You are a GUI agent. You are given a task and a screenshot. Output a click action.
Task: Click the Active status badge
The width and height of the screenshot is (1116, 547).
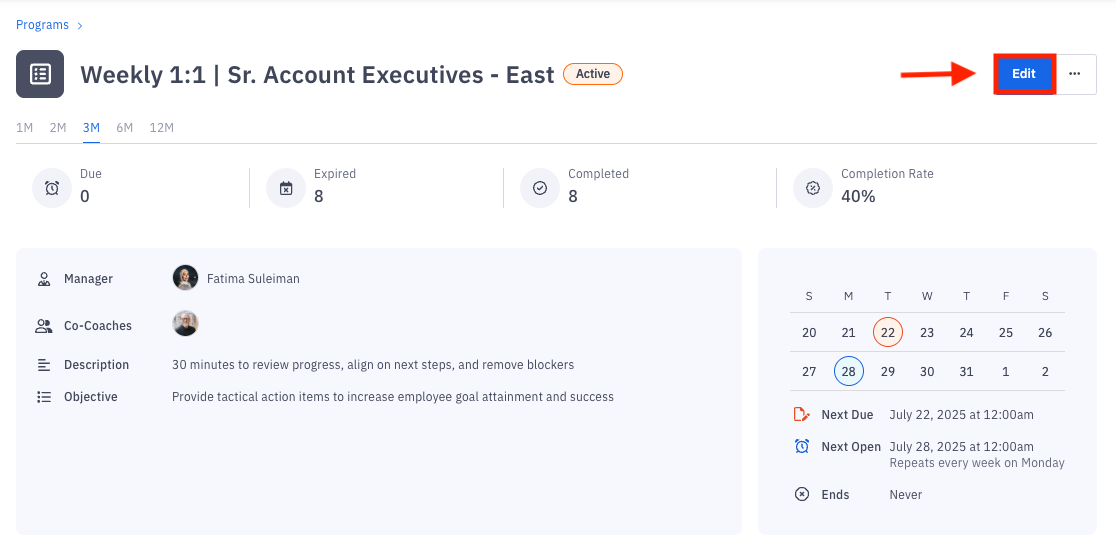tap(593, 74)
